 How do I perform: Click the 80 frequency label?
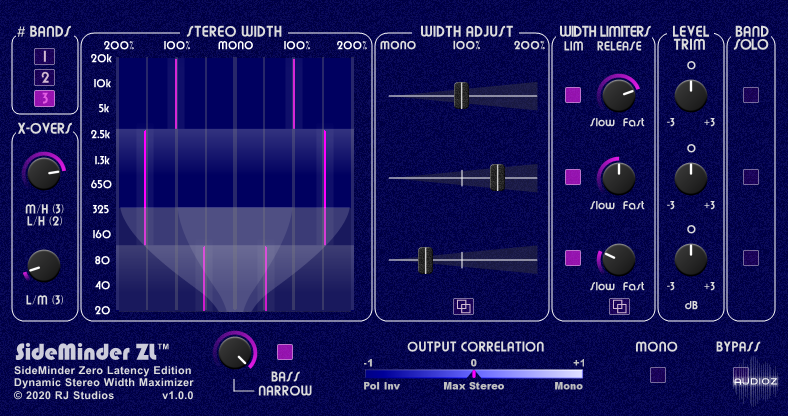102,260
